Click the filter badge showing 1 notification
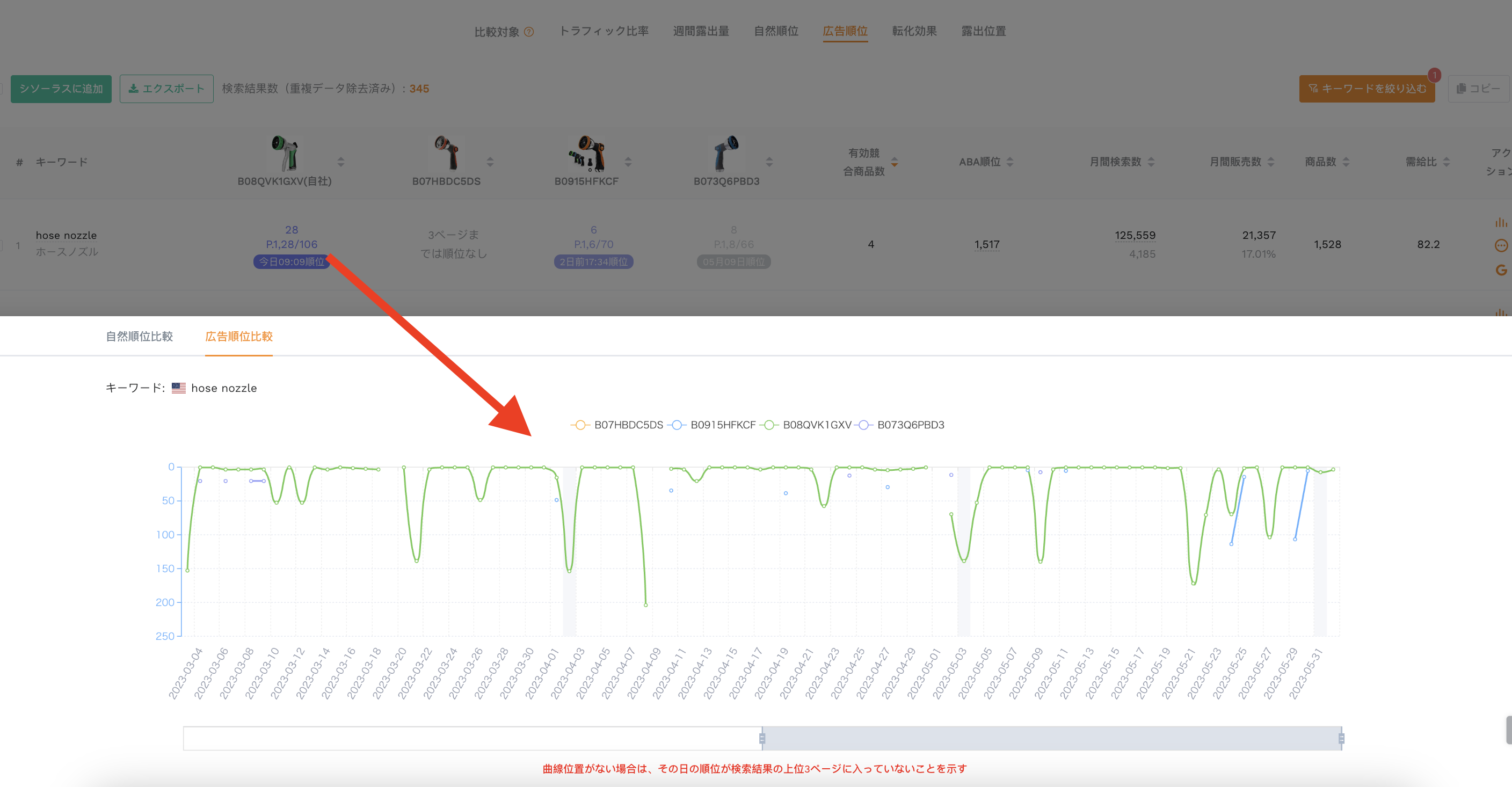 [x=1435, y=75]
